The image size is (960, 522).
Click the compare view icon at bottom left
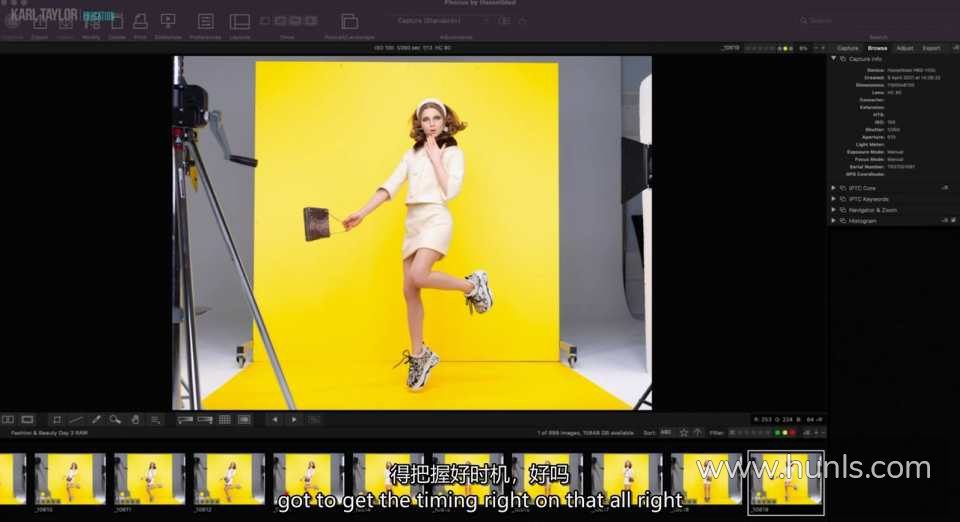8,420
